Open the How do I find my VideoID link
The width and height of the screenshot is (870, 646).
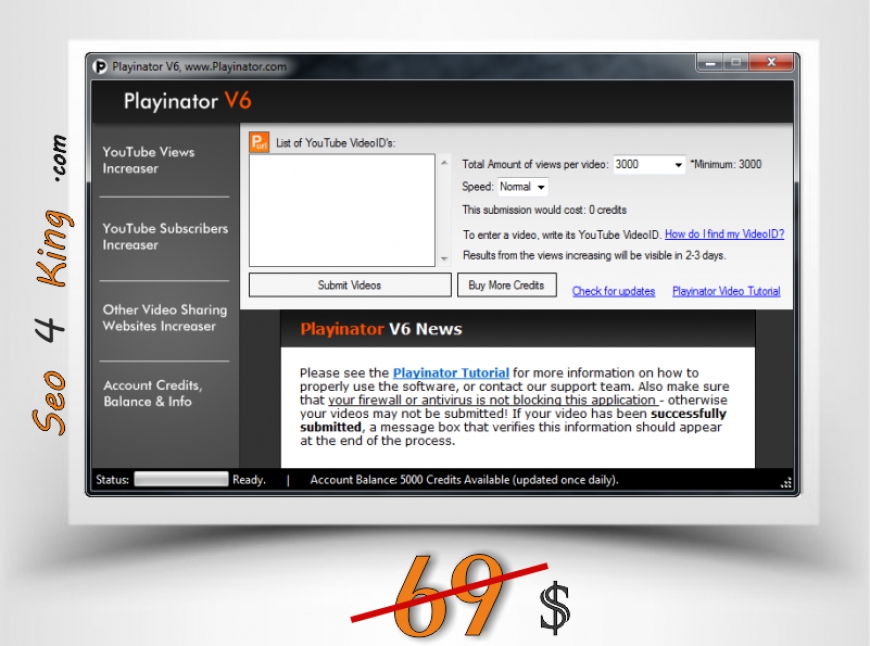tap(724, 234)
